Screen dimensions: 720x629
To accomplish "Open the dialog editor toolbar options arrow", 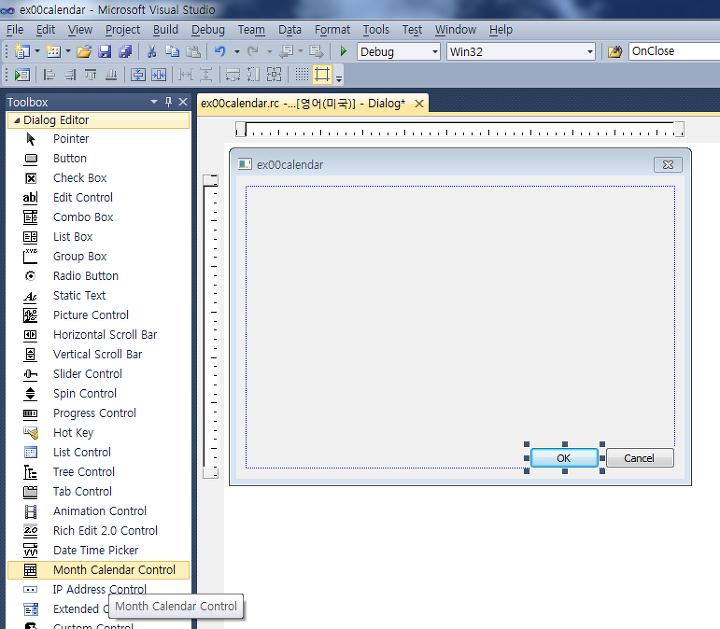I will [x=339, y=79].
